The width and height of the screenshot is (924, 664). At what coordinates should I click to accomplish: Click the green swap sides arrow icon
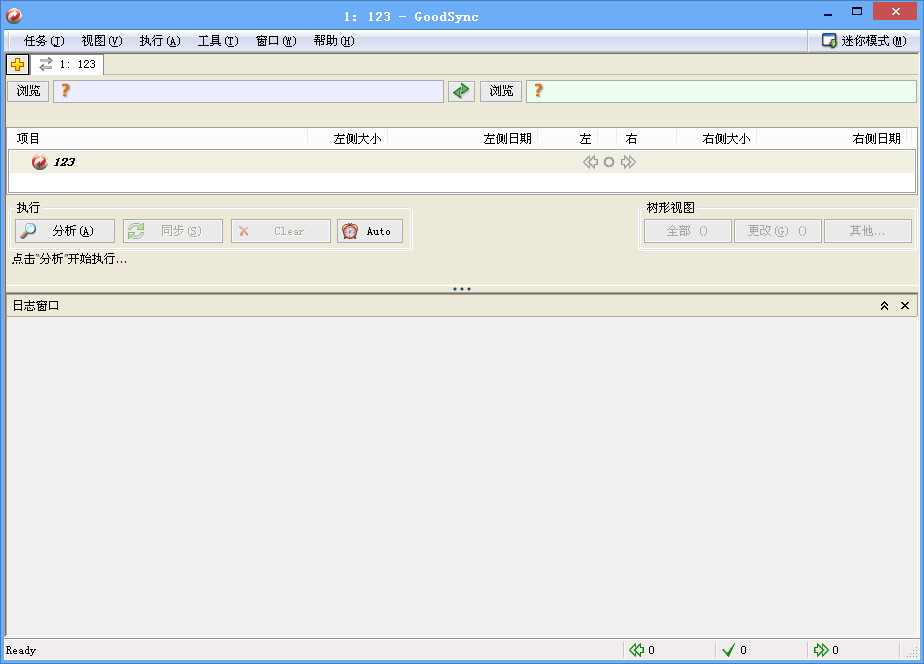click(x=461, y=91)
